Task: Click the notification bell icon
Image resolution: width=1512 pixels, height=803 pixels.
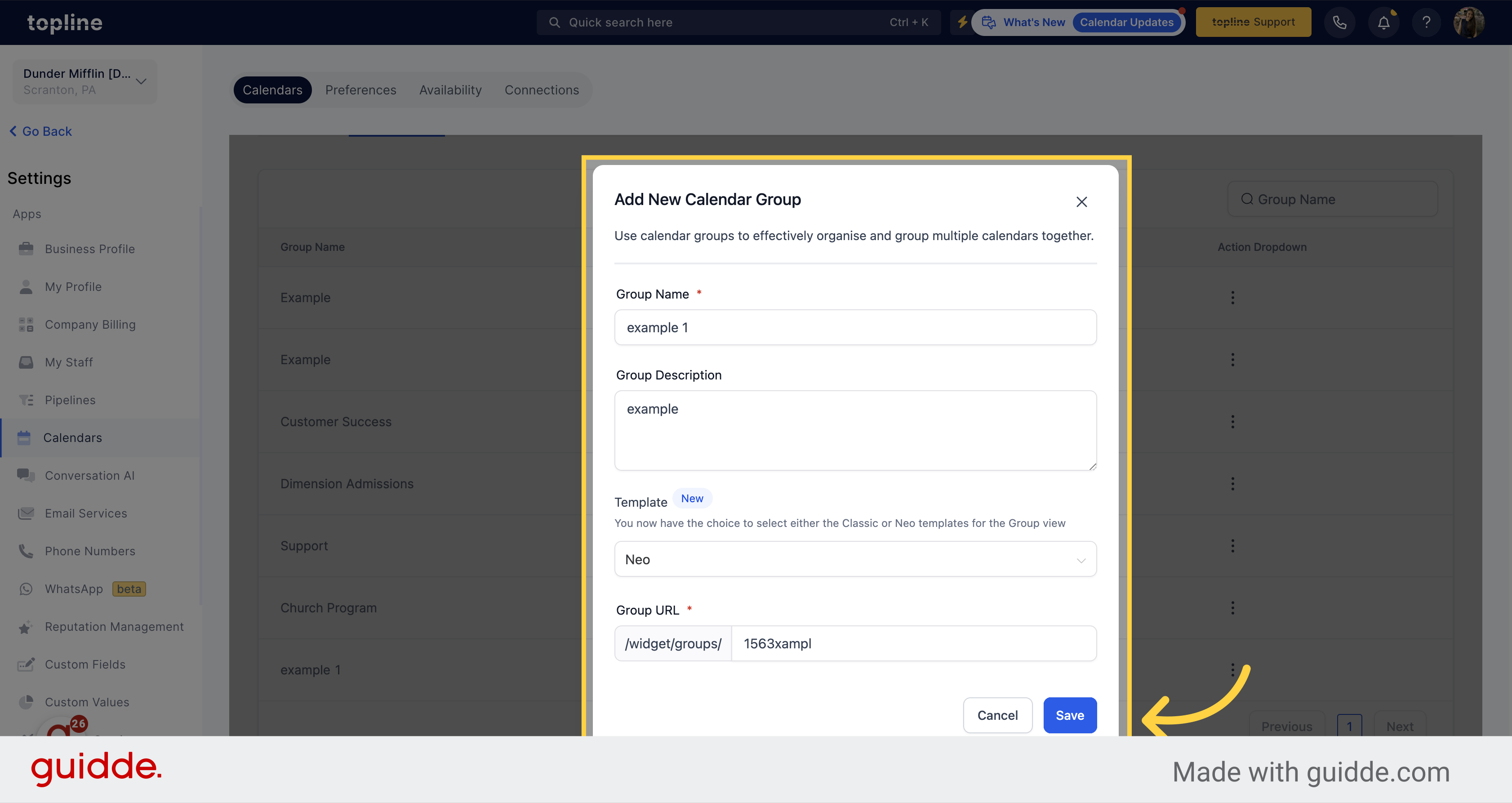Action: tap(1383, 22)
